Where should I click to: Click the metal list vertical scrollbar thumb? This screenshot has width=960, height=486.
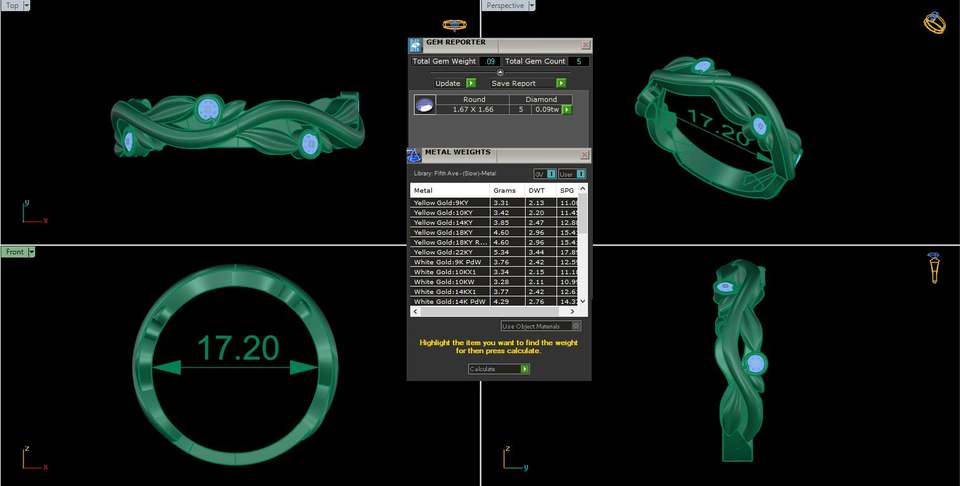(x=583, y=213)
